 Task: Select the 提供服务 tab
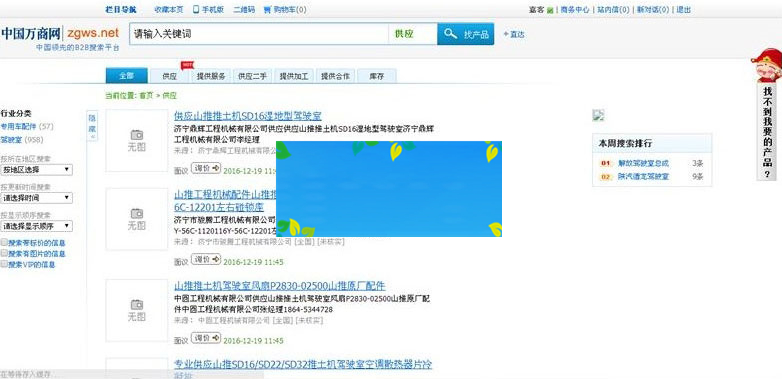211,76
